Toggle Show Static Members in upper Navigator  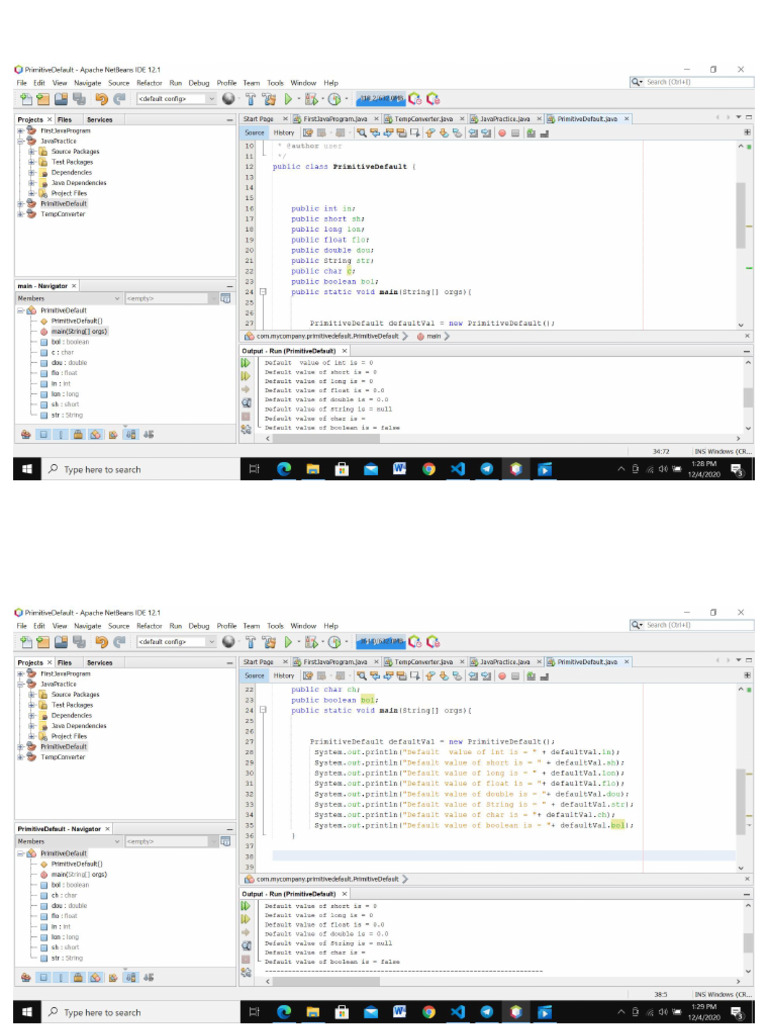click(x=61, y=434)
